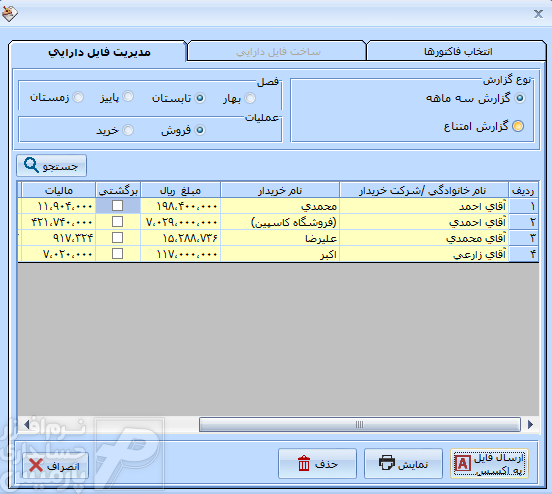
Task: Click buyer name cell محمدی in first row
Action: tap(280, 206)
